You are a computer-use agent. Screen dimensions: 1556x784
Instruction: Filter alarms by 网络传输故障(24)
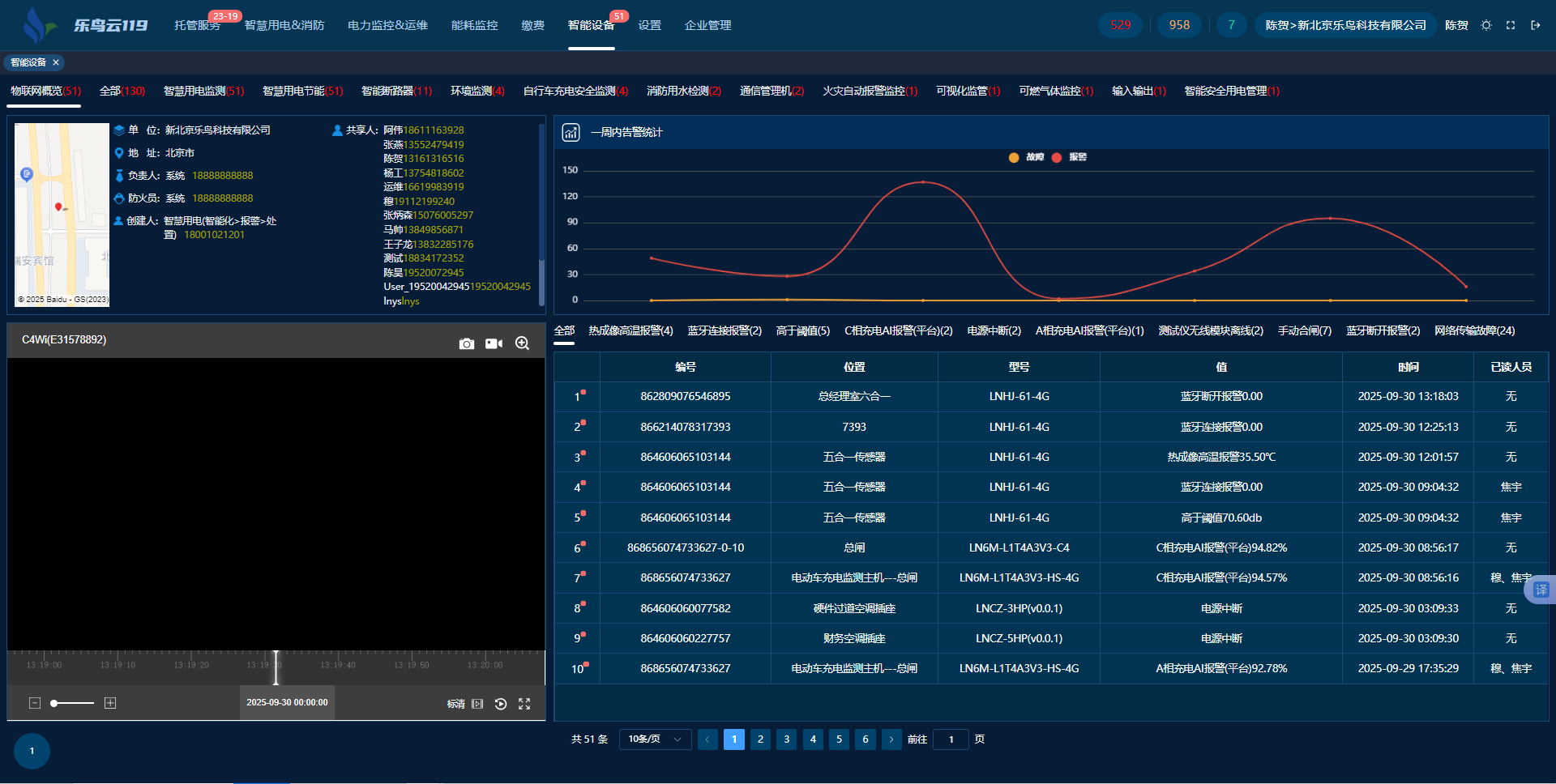point(1474,330)
